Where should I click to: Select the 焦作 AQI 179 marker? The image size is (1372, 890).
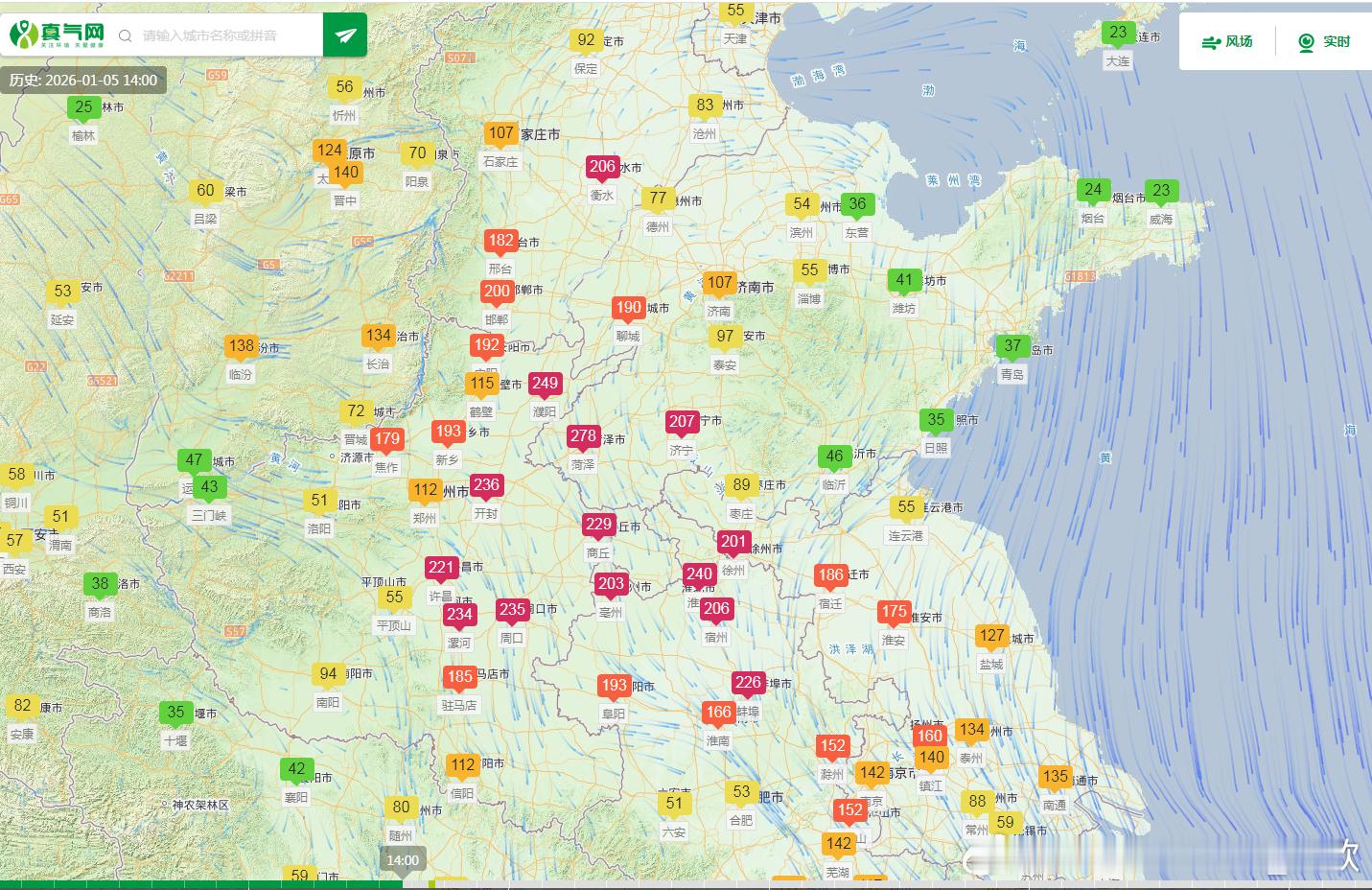[x=386, y=440]
